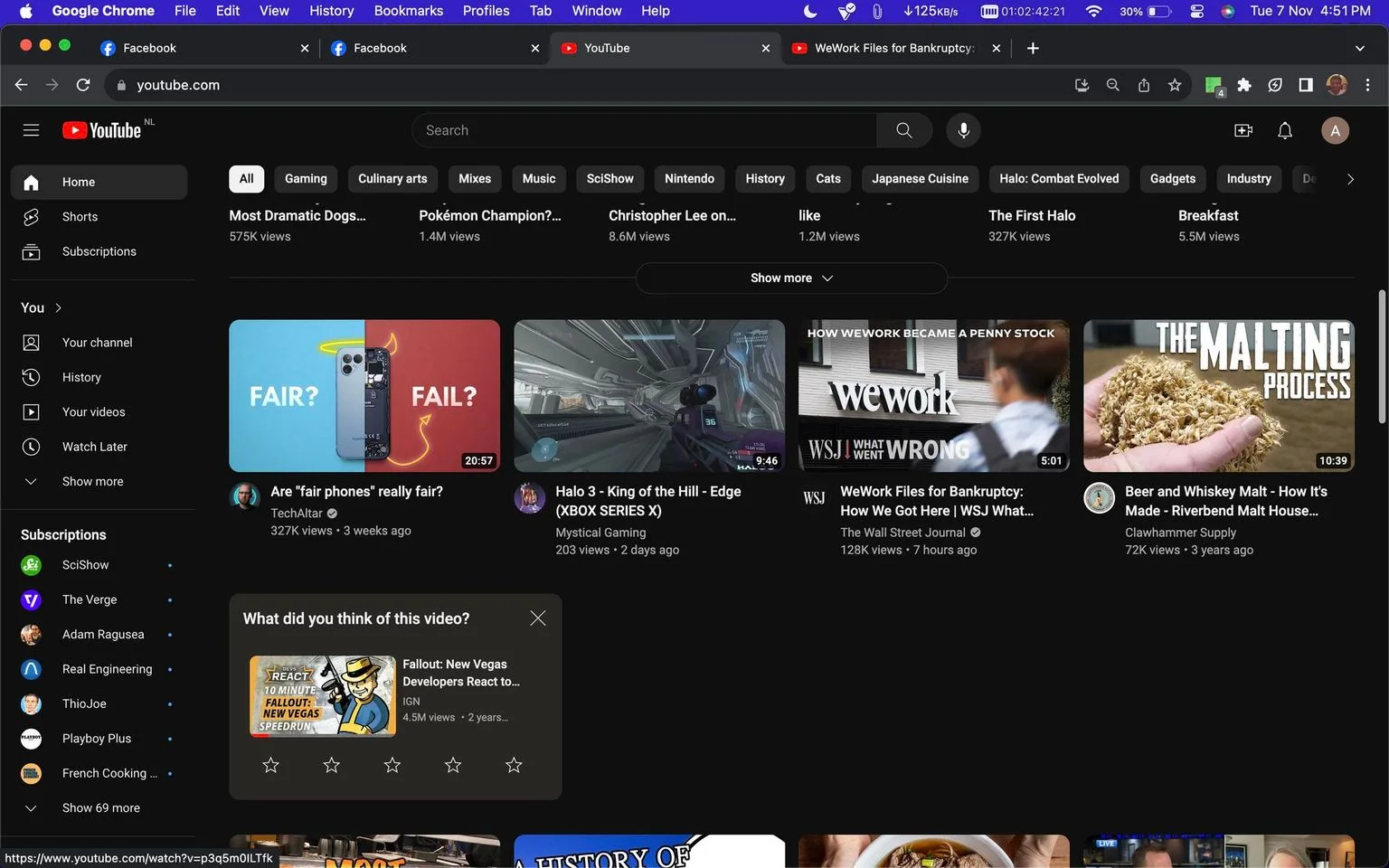Screen dimensions: 1389x868
Task: Select the Music filter chip
Action: pos(539,179)
